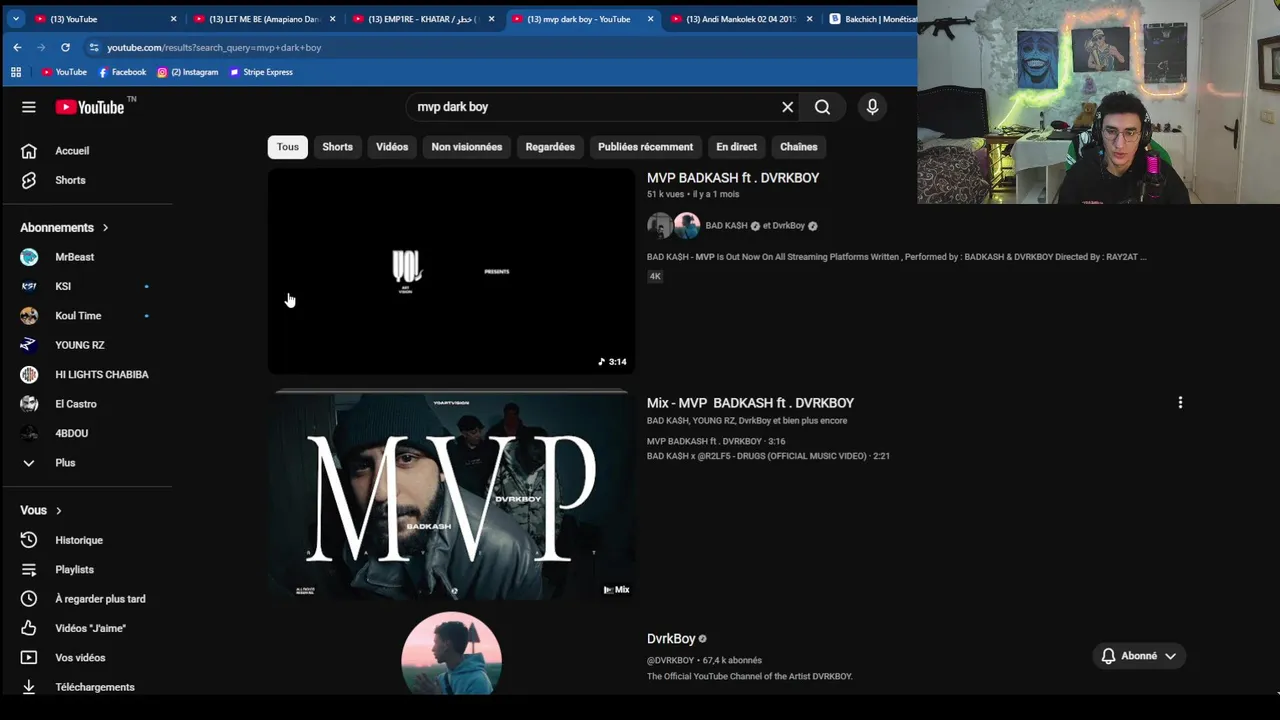Open the YouTube bookmark
Screen dimensions: 1280x720
[x=64, y=72]
